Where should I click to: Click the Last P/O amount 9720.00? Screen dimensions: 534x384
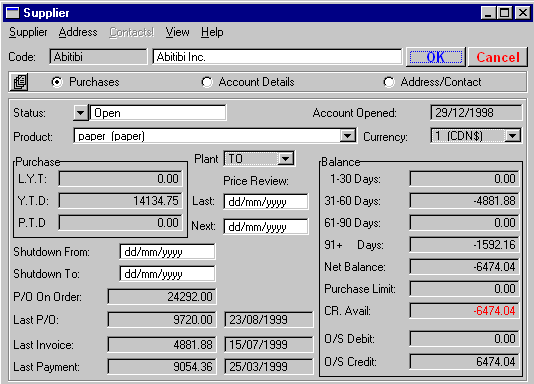[162, 320]
